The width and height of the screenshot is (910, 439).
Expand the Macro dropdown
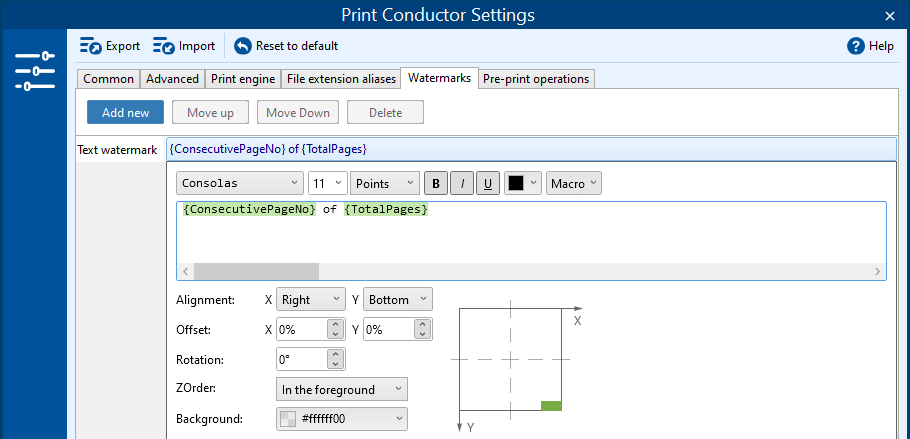[x=573, y=184]
